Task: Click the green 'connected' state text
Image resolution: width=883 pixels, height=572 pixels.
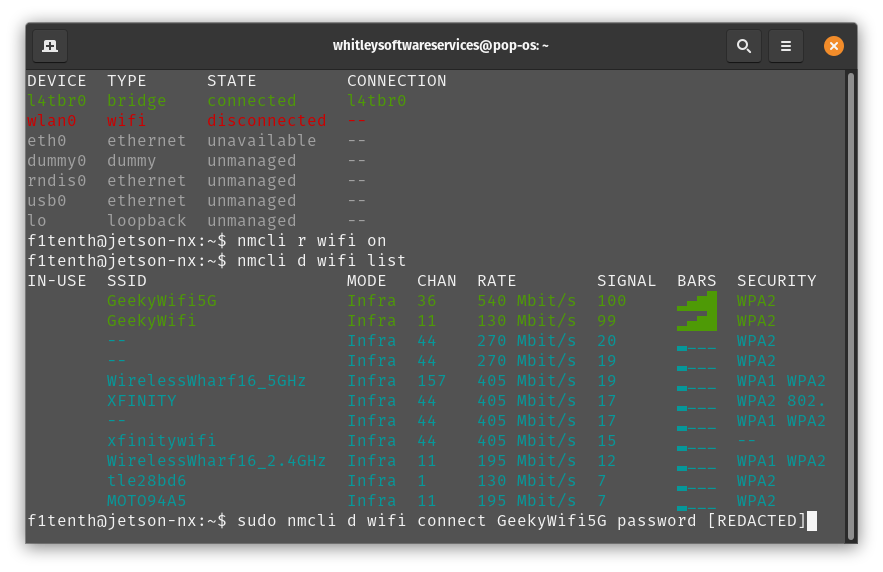Action: click(251, 100)
